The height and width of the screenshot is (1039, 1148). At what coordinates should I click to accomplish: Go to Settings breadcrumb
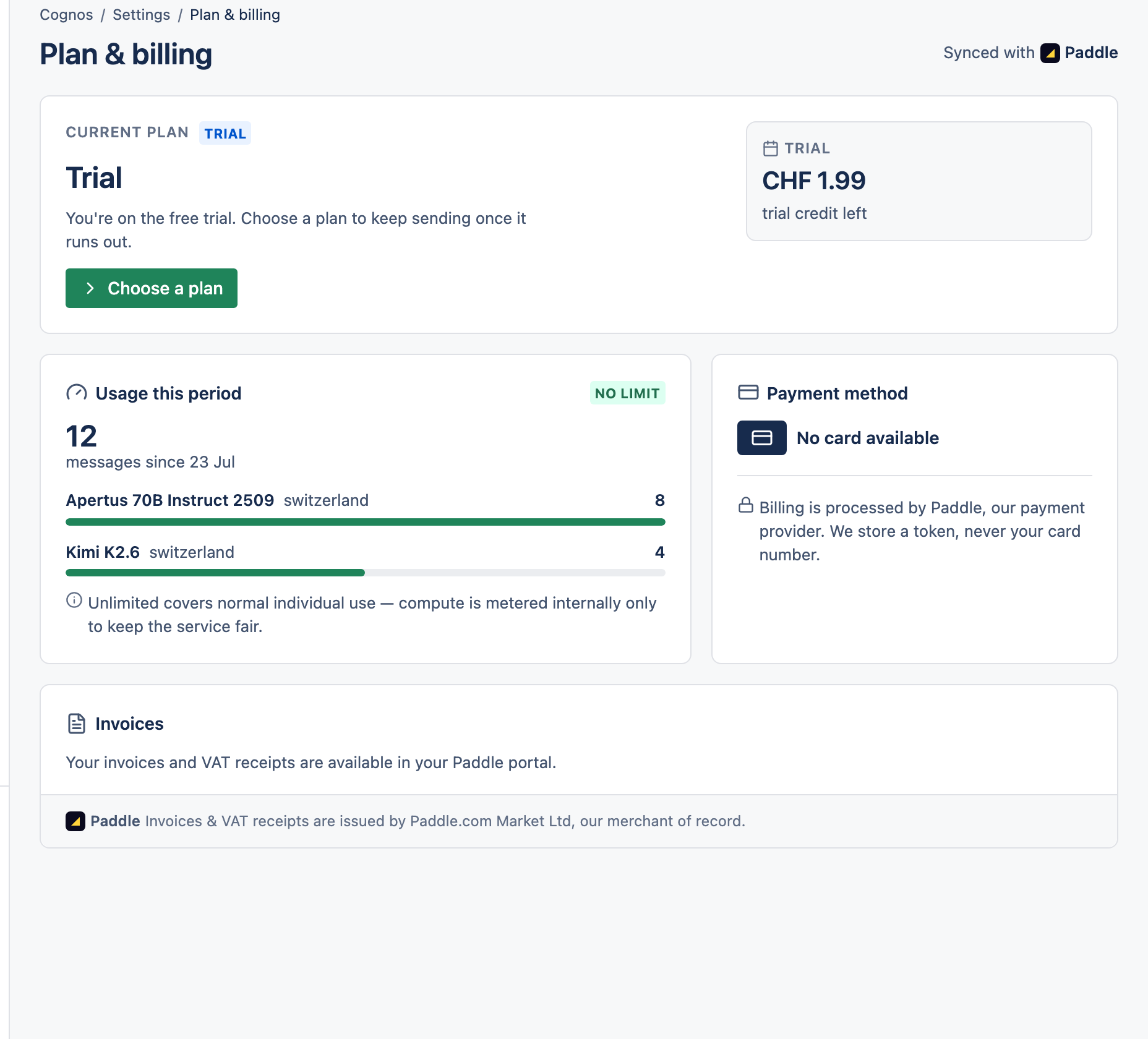coord(141,14)
